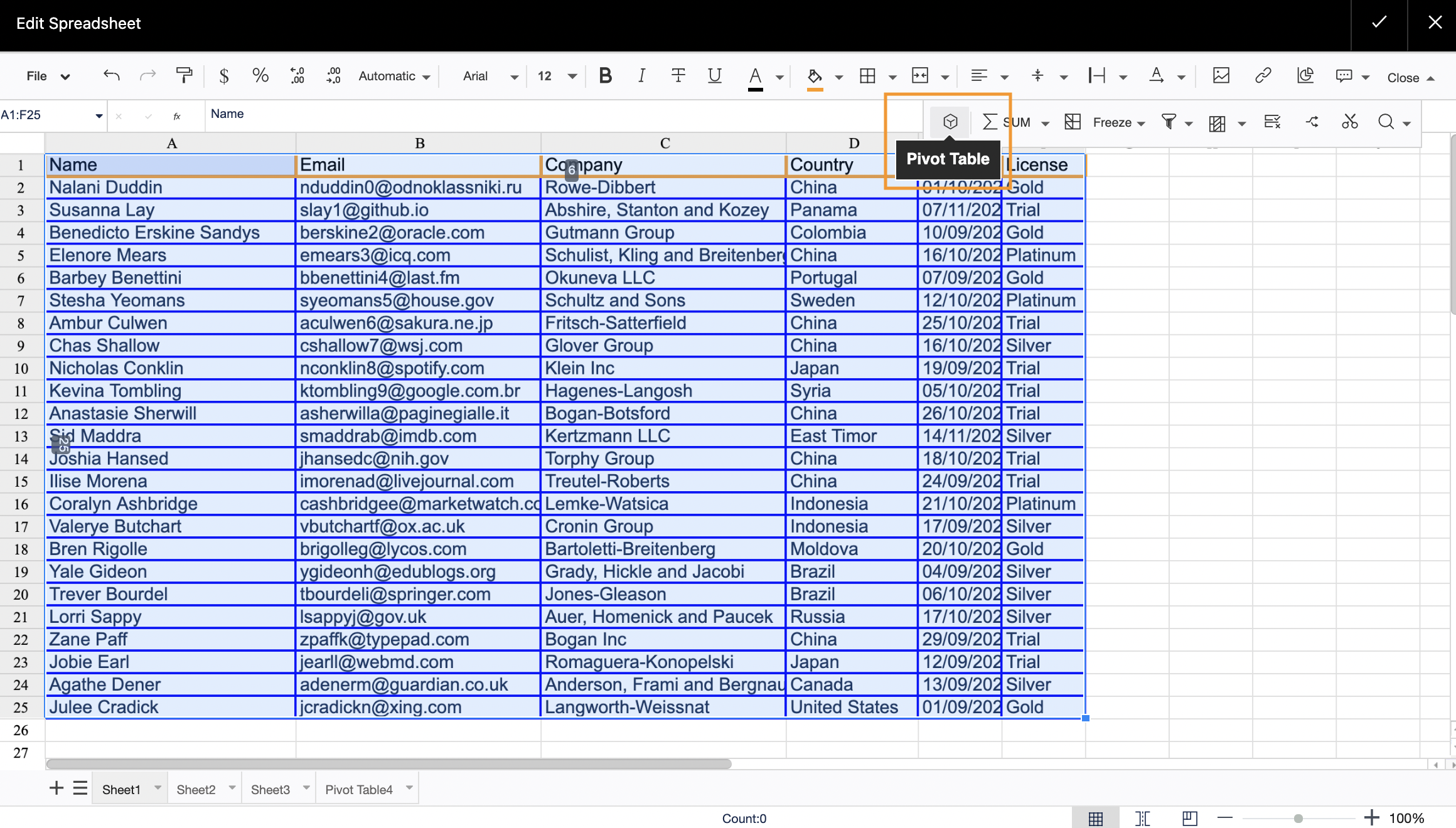Open the filter tool

coord(1169,122)
